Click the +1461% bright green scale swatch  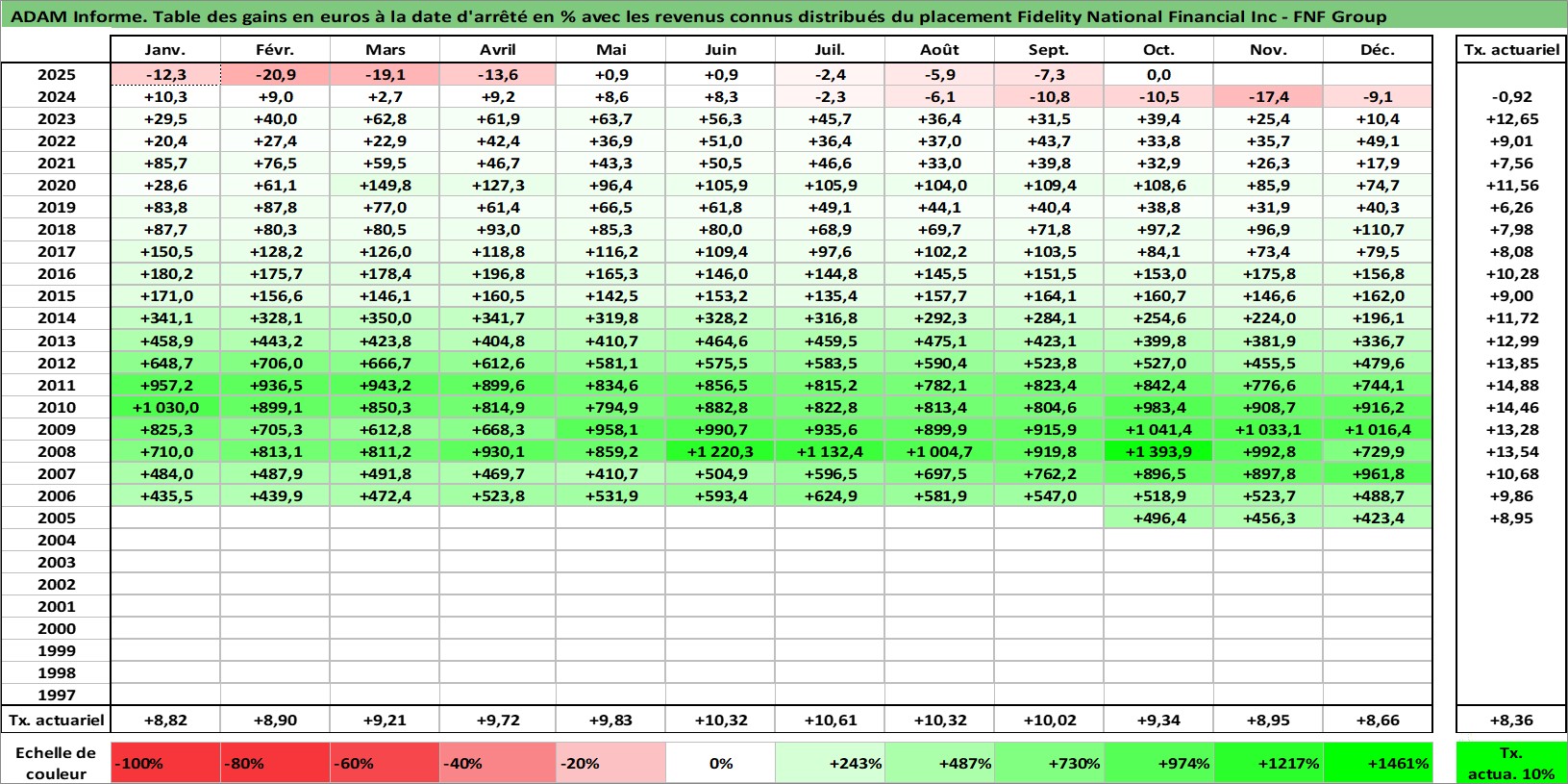click(x=1378, y=763)
